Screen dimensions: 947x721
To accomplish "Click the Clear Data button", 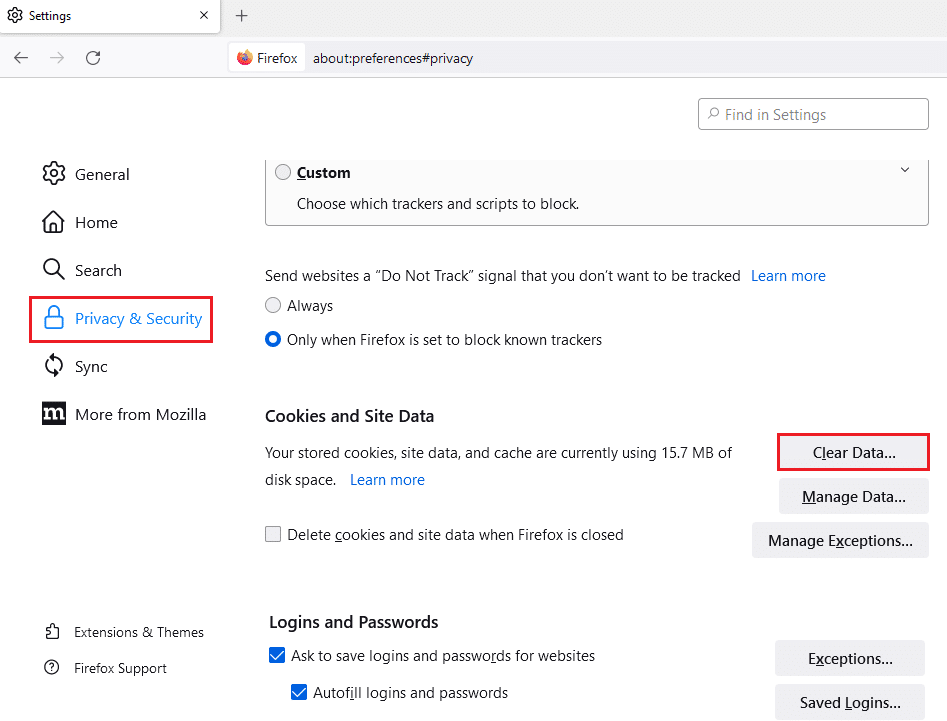I will click(x=853, y=452).
